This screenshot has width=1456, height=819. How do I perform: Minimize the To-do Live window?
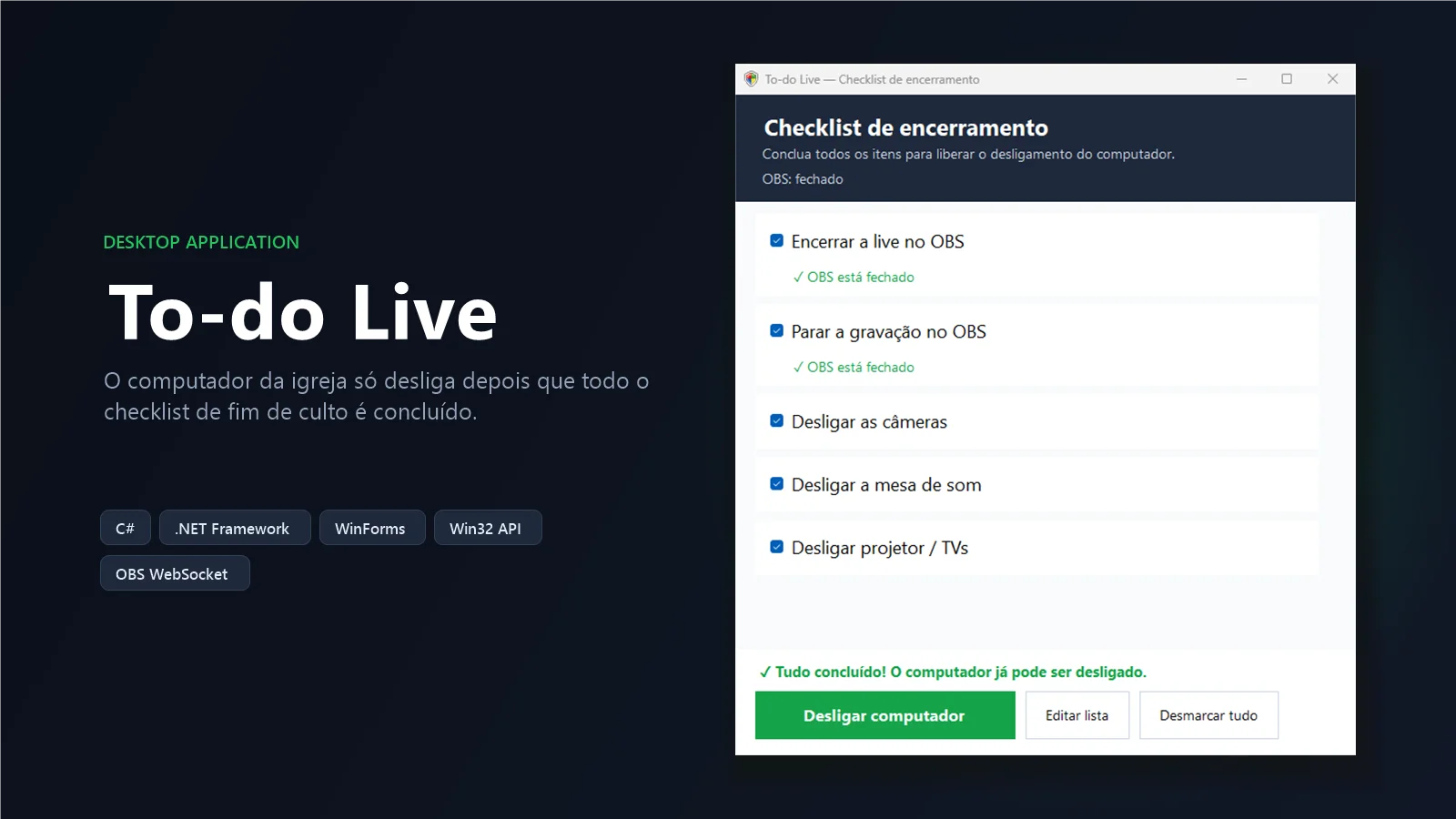point(1241,79)
